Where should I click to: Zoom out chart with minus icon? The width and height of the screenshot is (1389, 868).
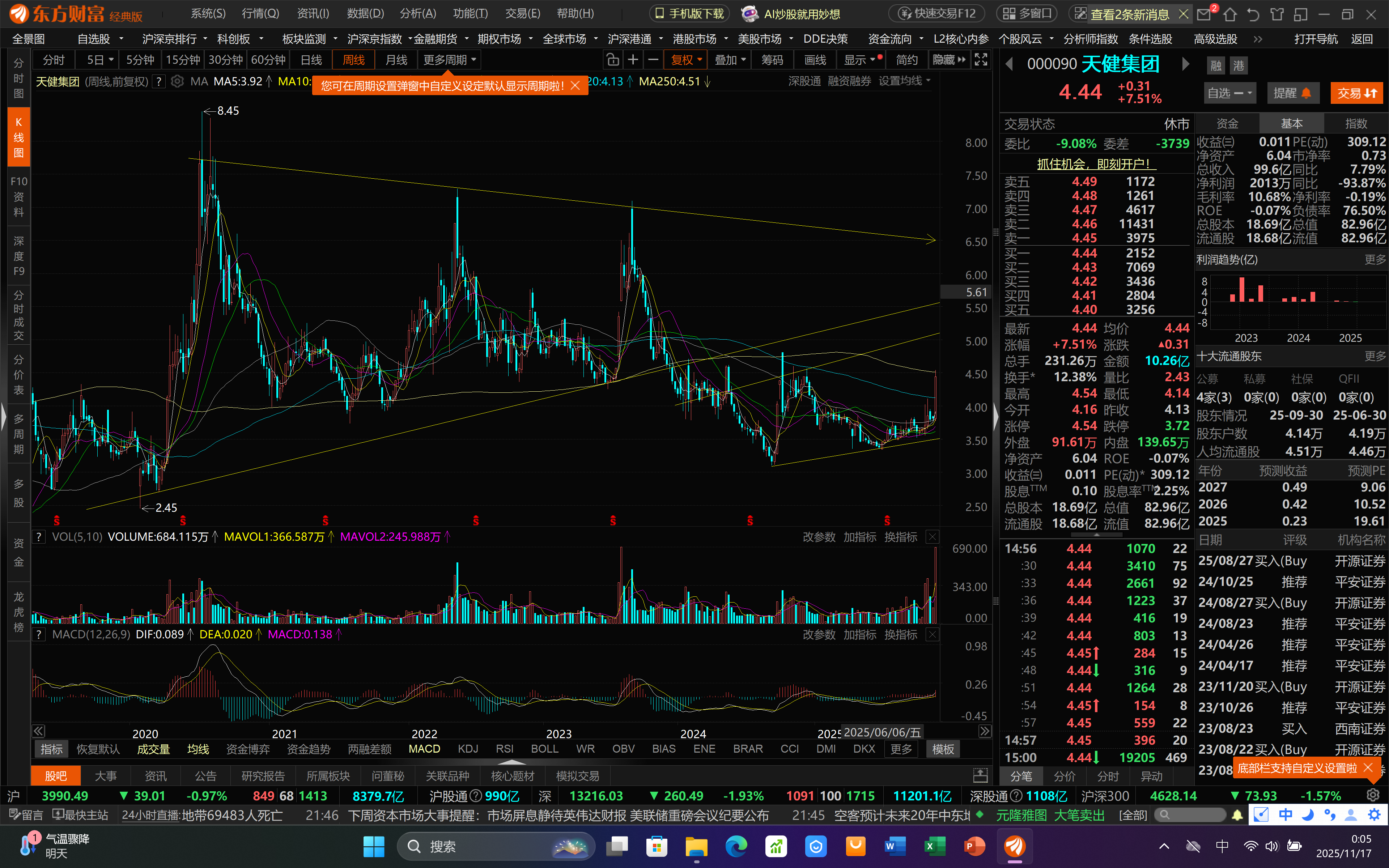[x=653, y=60]
